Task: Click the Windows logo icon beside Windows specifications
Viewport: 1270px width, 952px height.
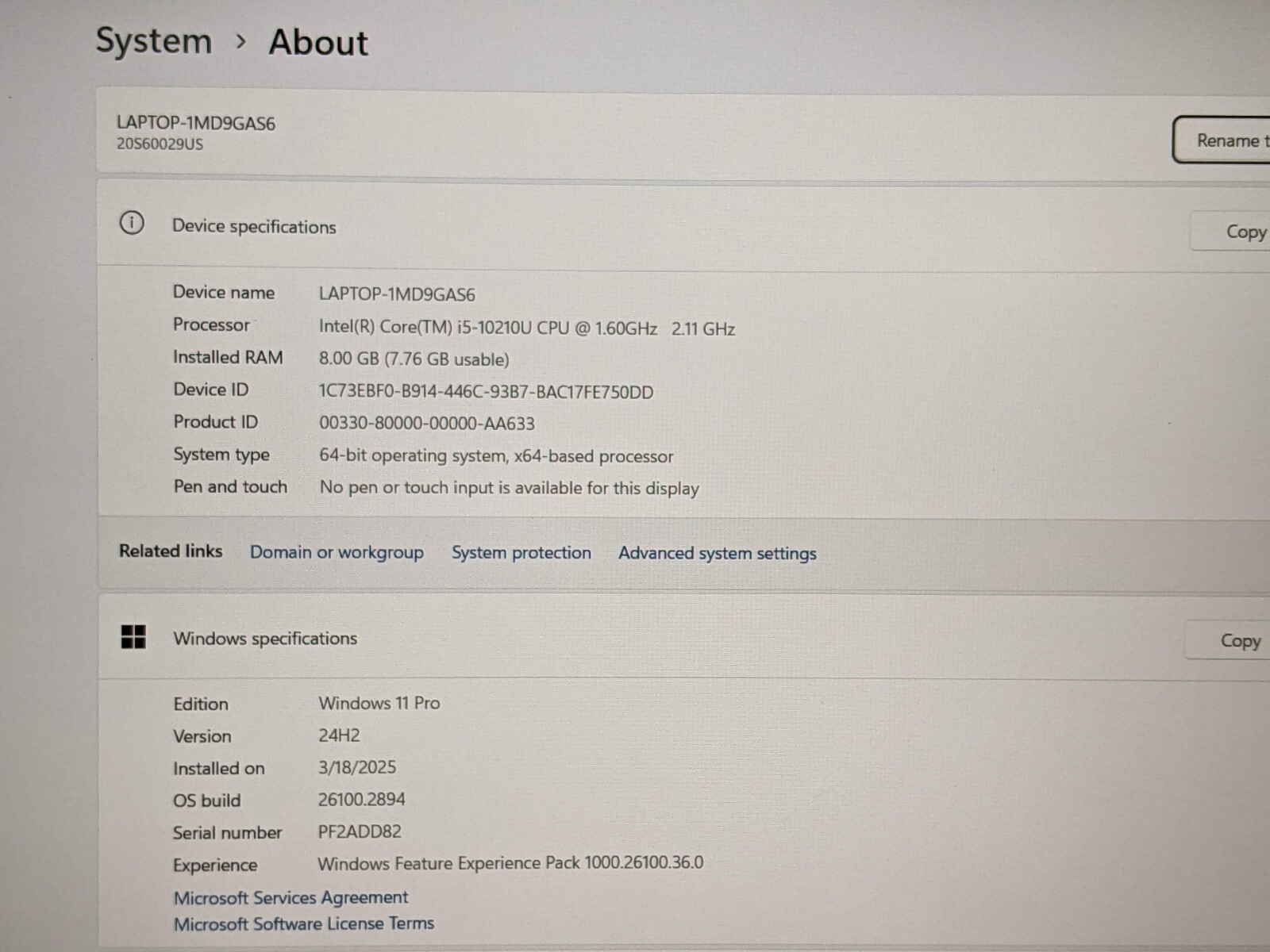Action: click(133, 636)
